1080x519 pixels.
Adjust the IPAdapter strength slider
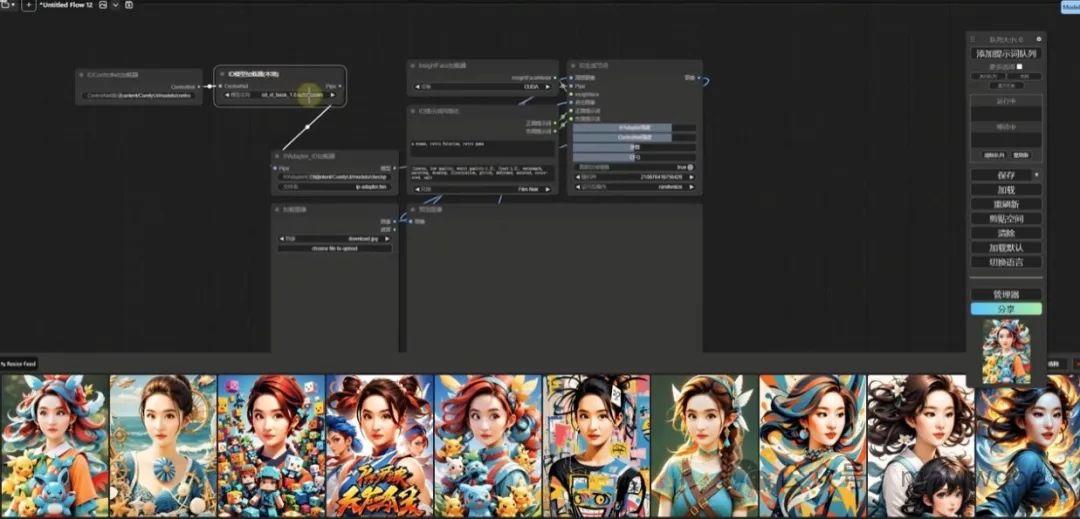coord(634,128)
